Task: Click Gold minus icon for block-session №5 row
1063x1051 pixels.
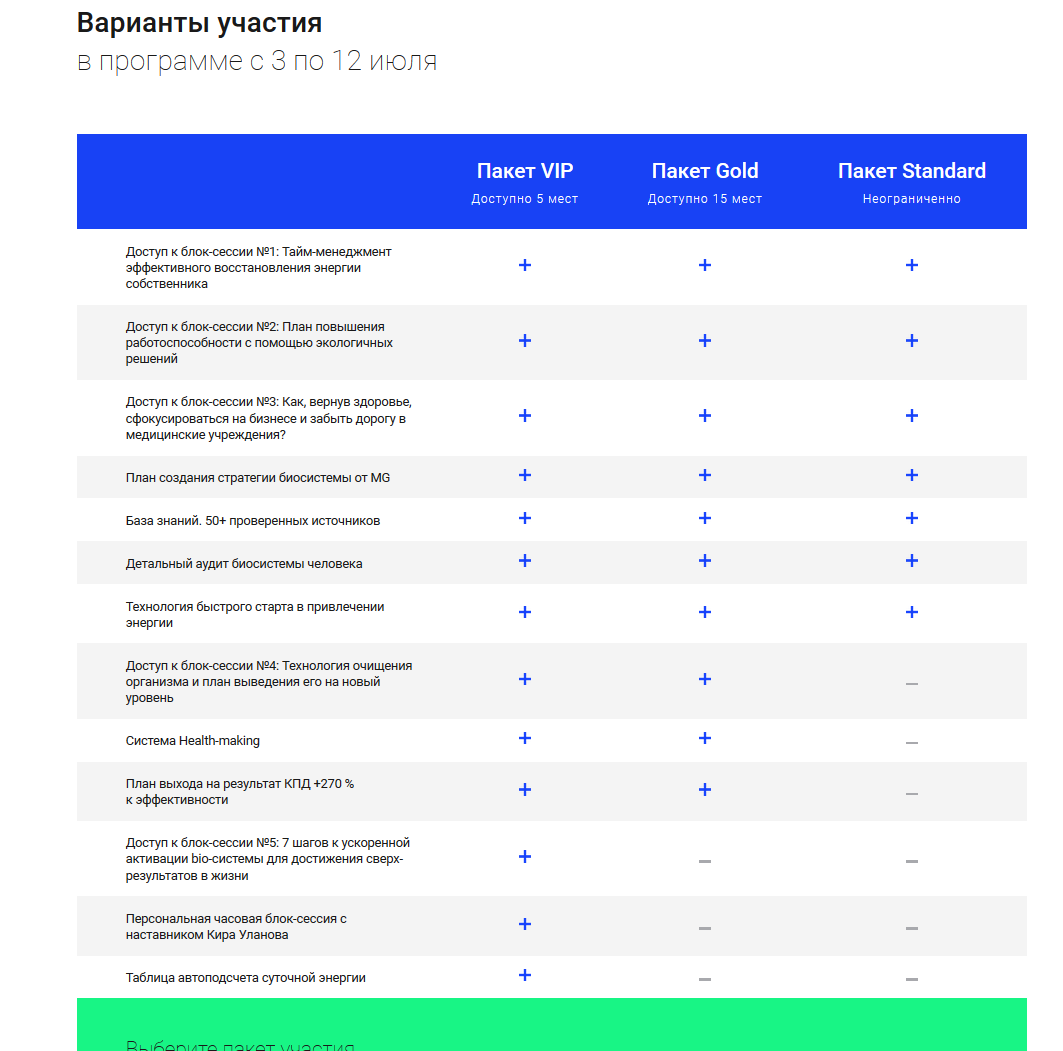Action: pyautogui.click(x=705, y=861)
